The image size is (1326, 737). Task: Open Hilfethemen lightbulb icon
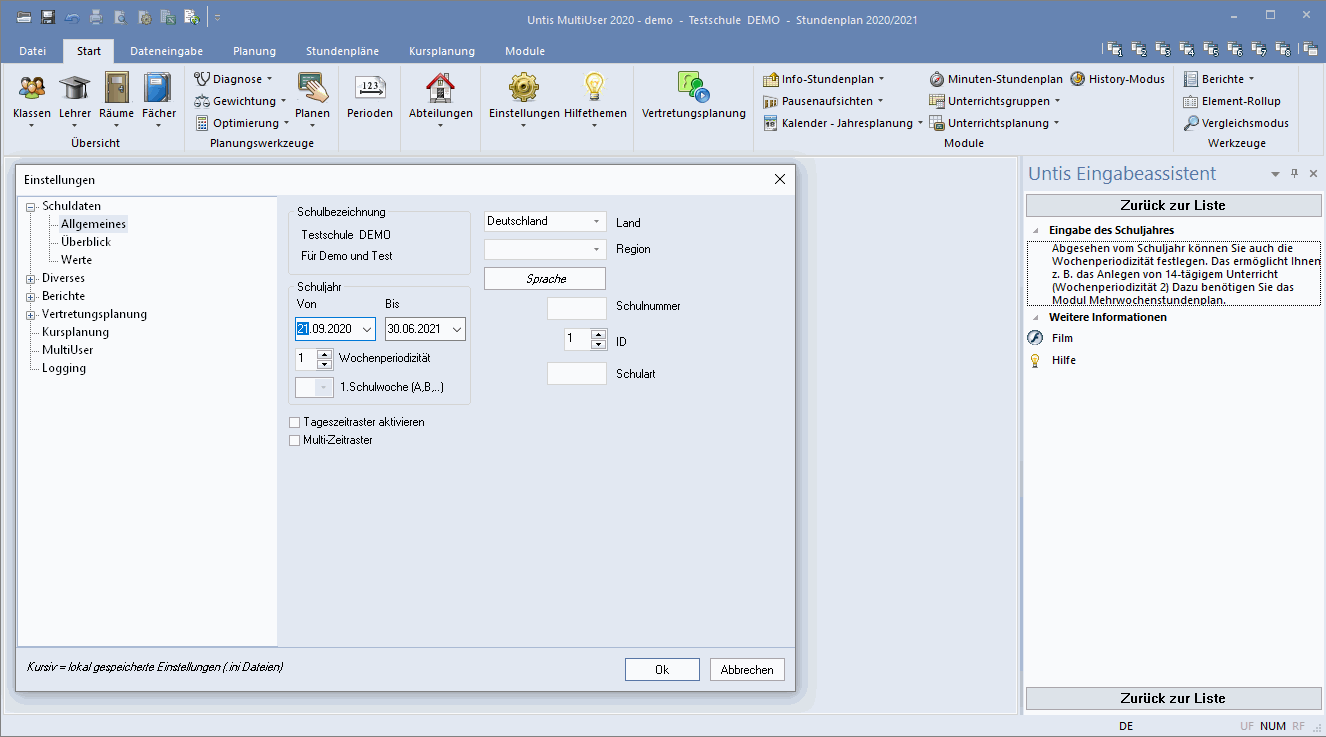pos(595,88)
